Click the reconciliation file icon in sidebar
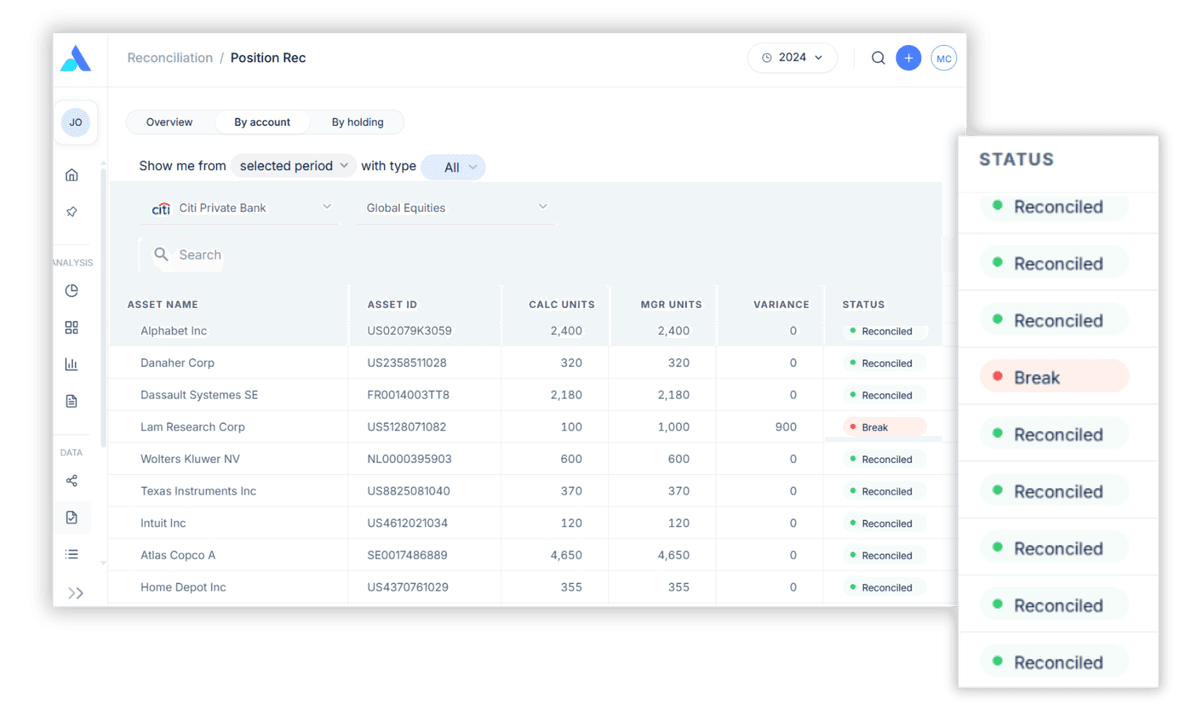 click(72, 518)
